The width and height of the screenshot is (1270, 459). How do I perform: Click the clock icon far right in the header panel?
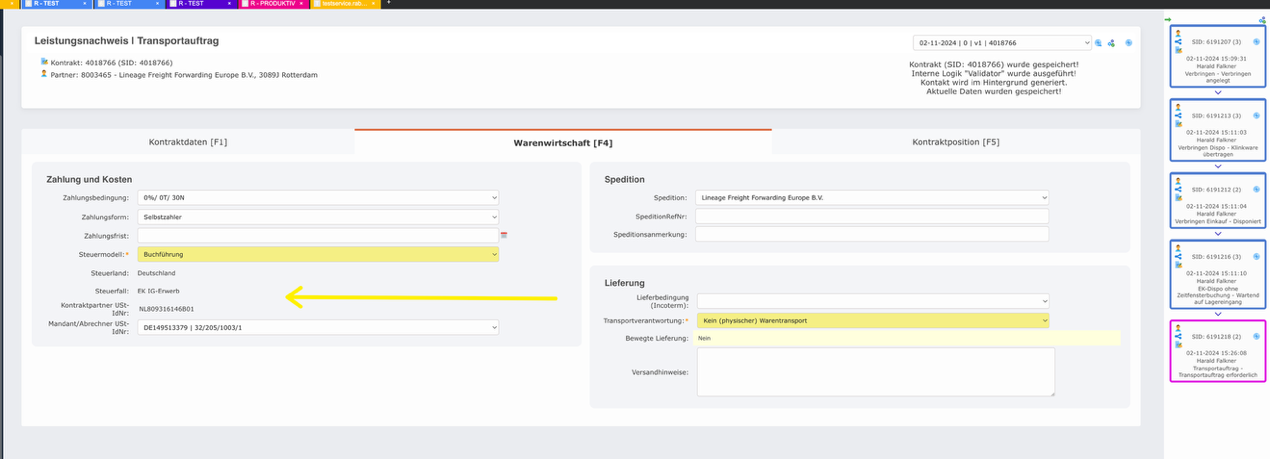[x=1128, y=43]
